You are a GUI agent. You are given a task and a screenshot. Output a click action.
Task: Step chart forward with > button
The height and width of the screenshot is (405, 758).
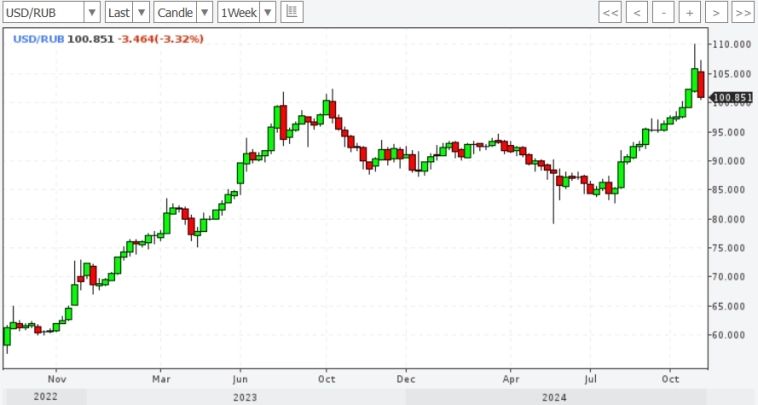click(x=716, y=13)
